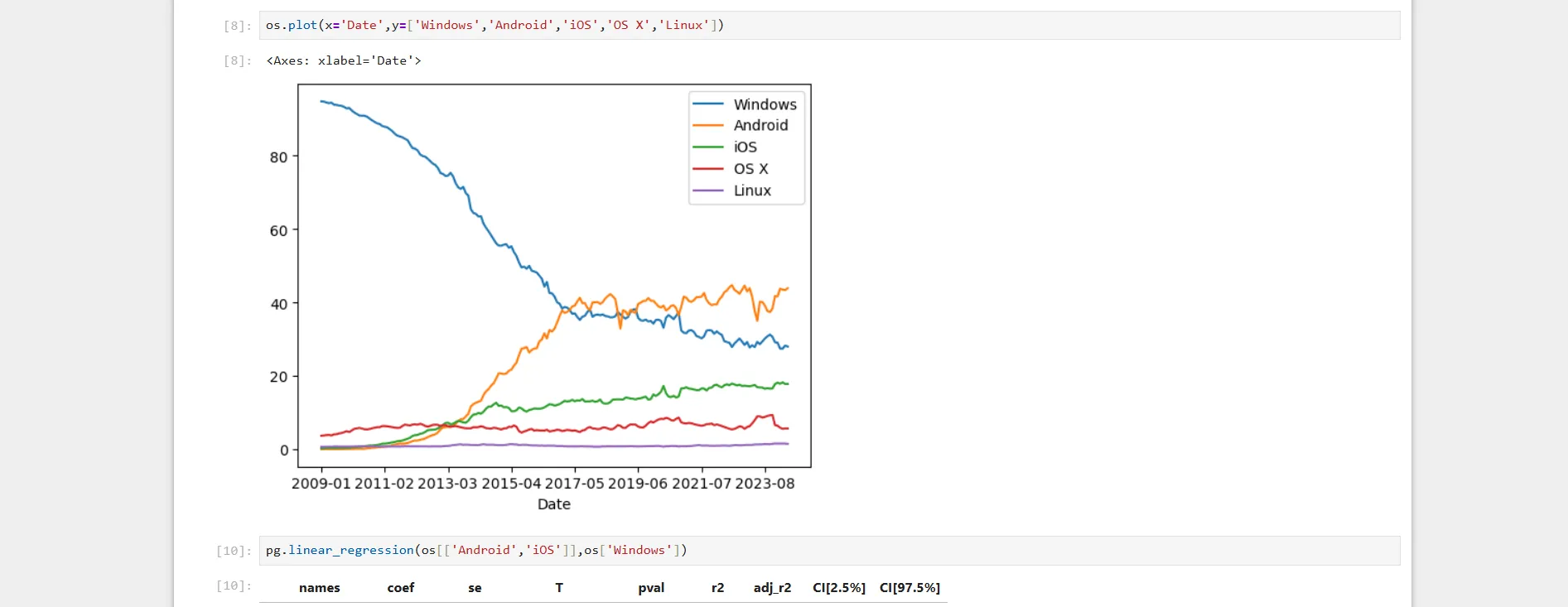
Task: Click the '[8]:' prompt beside Axes output
Action: (x=238, y=60)
